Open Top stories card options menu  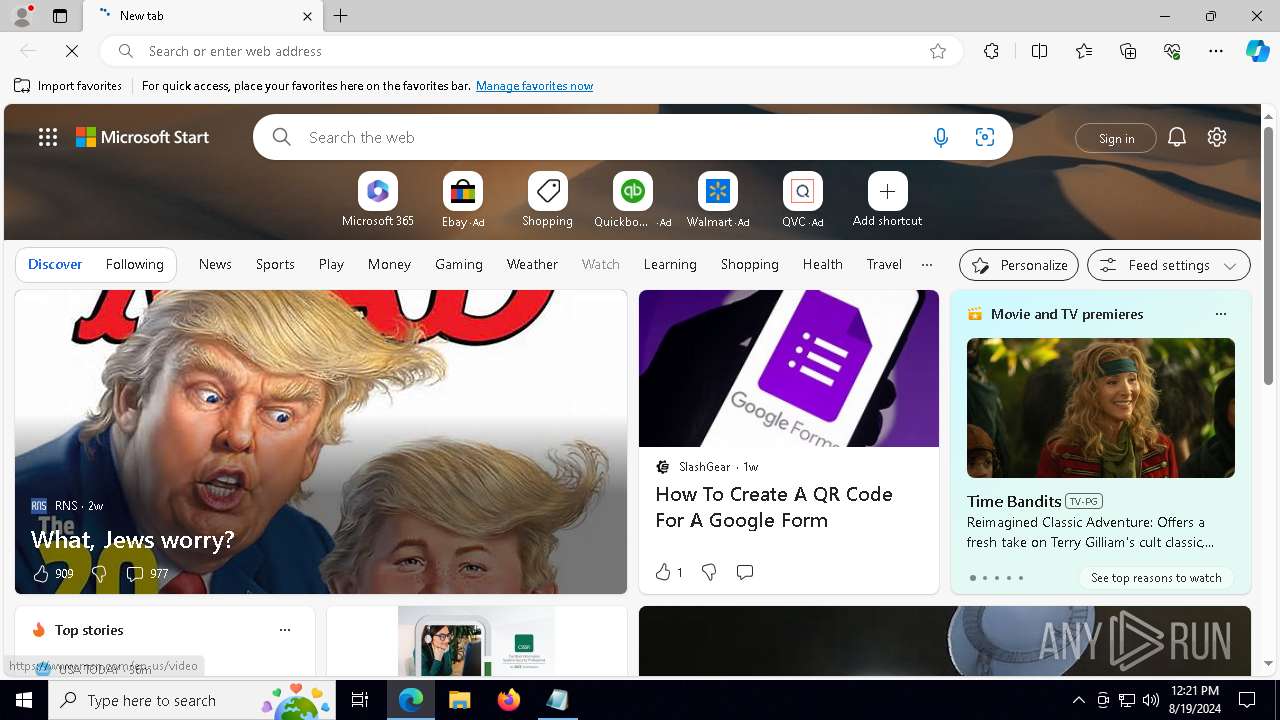coord(285,630)
